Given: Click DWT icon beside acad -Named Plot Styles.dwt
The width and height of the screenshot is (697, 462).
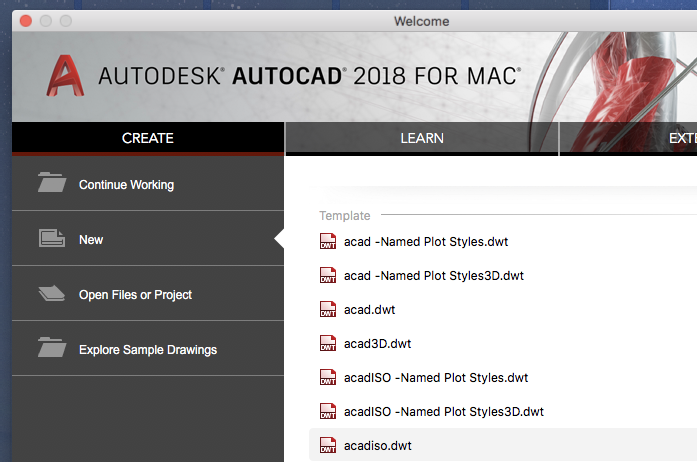Looking at the screenshot, I should click(x=328, y=241).
